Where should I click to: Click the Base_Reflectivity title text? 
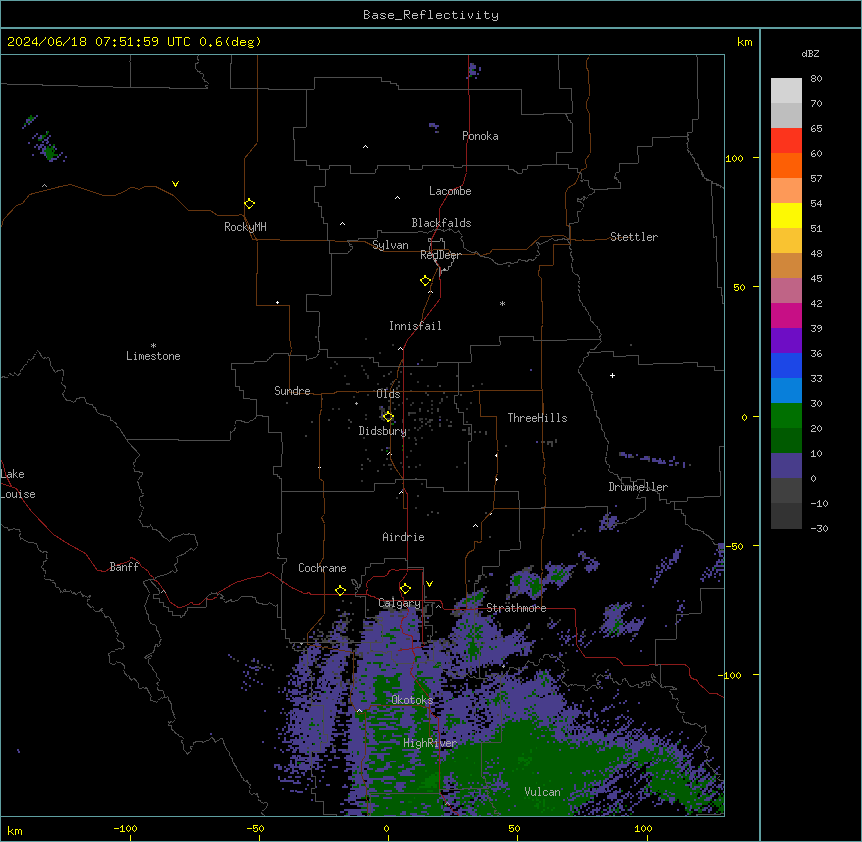point(431,15)
